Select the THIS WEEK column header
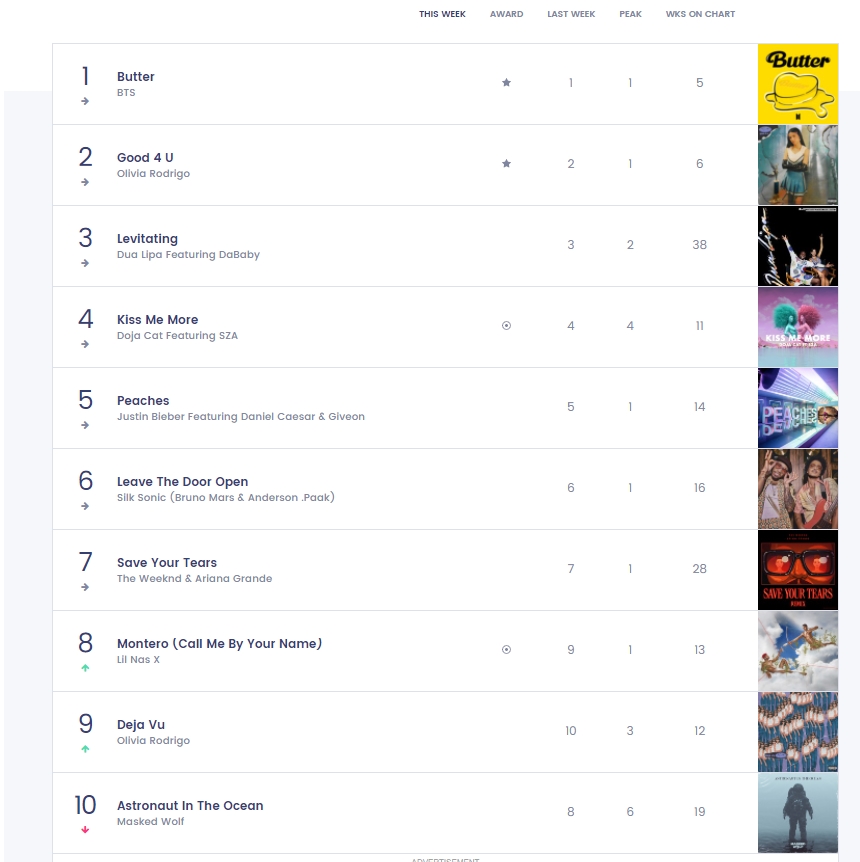The image size is (860, 862). (x=442, y=14)
